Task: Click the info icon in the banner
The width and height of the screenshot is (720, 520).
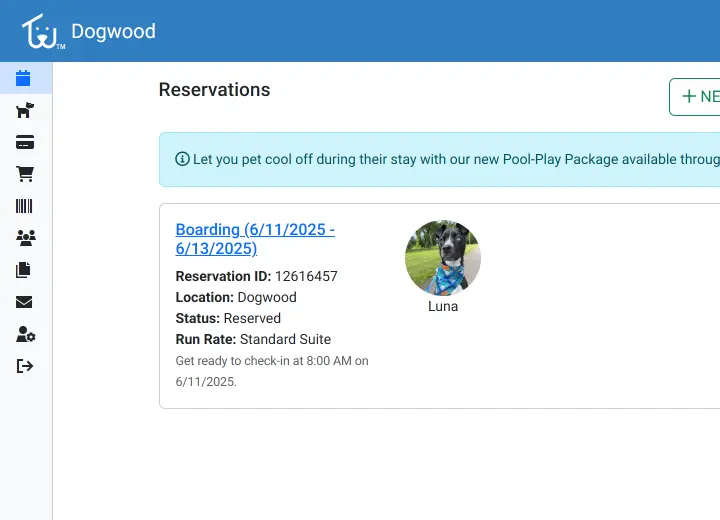Action: (182, 159)
